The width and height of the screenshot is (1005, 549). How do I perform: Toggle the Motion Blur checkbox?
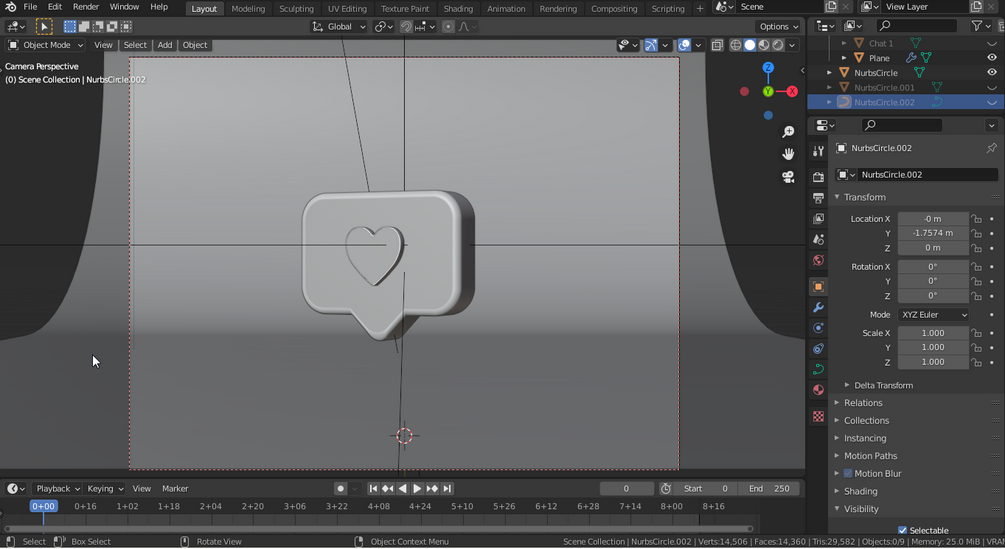pyautogui.click(x=848, y=473)
